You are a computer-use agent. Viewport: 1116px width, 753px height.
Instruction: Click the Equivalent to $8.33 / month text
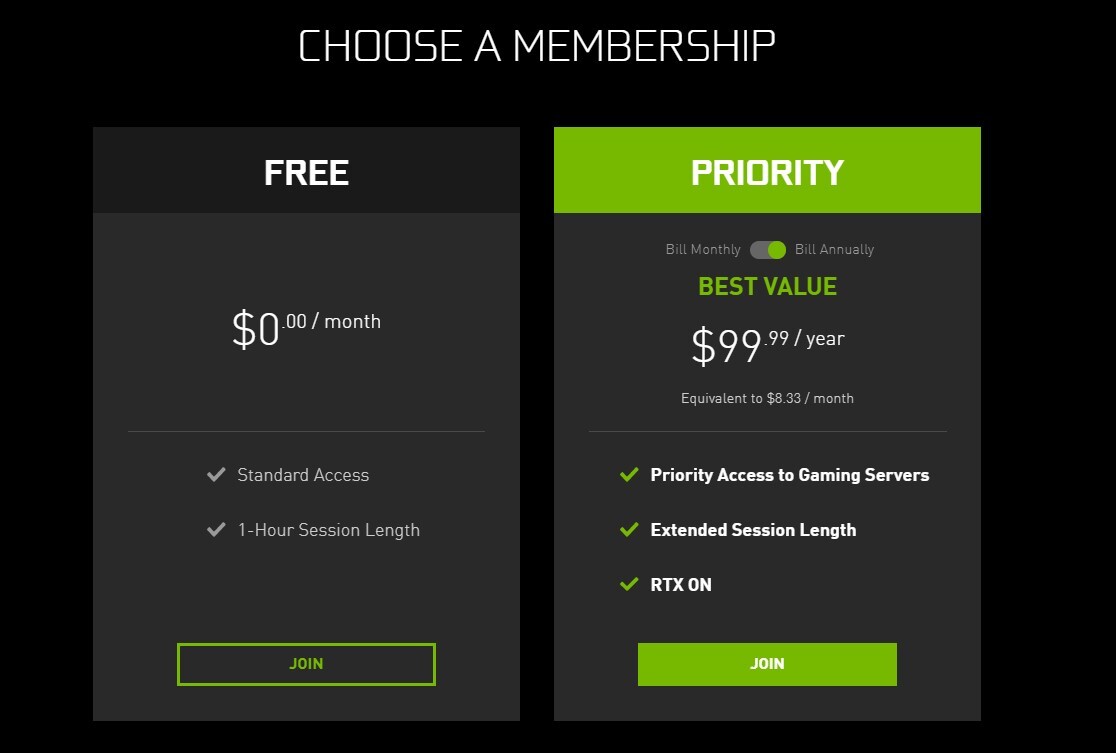click(x=767, y=398)
